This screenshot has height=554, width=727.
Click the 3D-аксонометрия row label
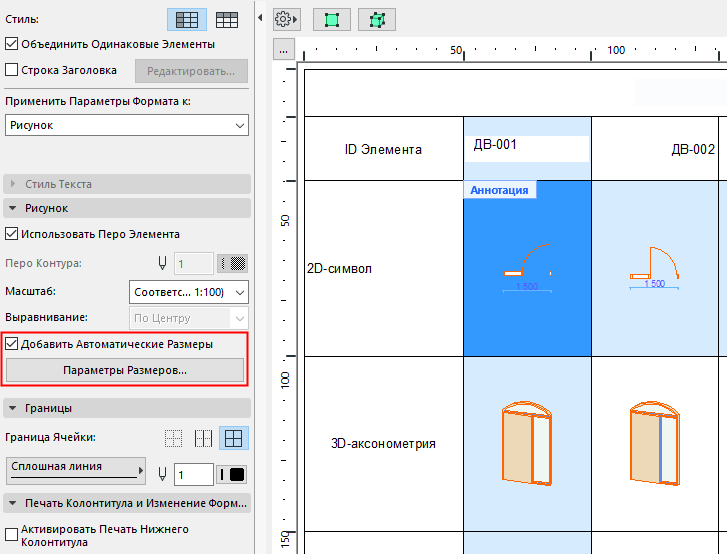click(x=383, y=444)
